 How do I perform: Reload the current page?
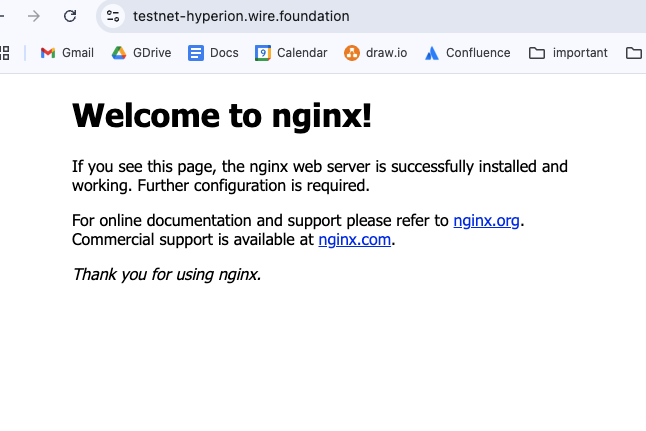(70, 16)
